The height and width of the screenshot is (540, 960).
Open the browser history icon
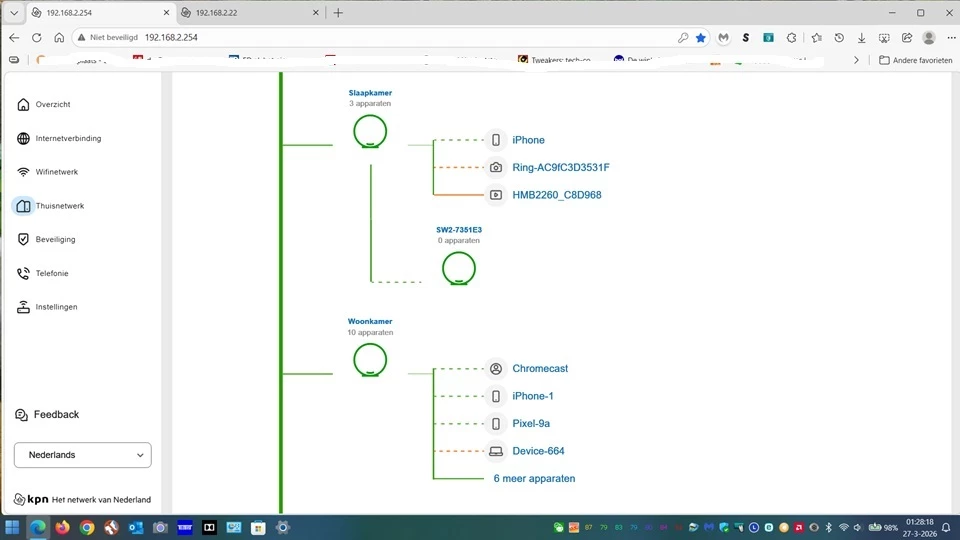[x=839, y=38]
